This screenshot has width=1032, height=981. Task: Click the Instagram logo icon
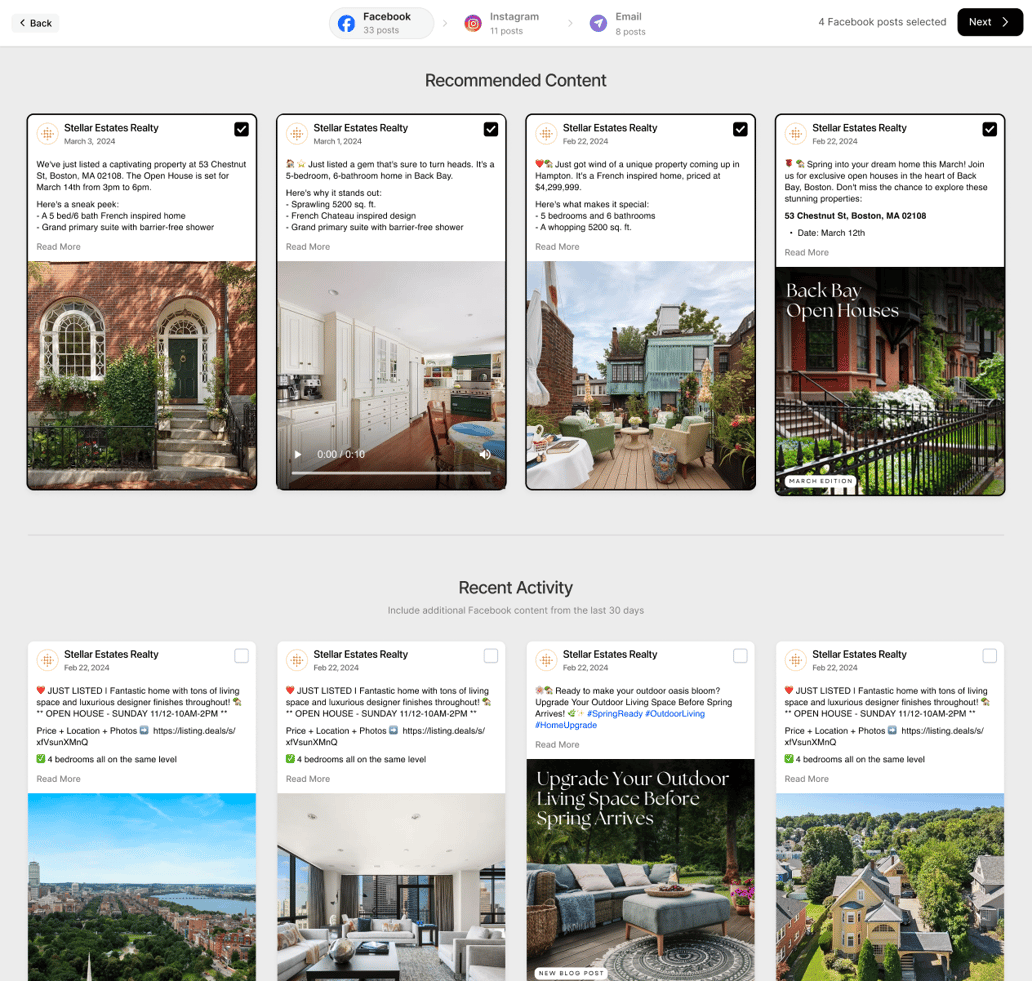tap(473, 23)
